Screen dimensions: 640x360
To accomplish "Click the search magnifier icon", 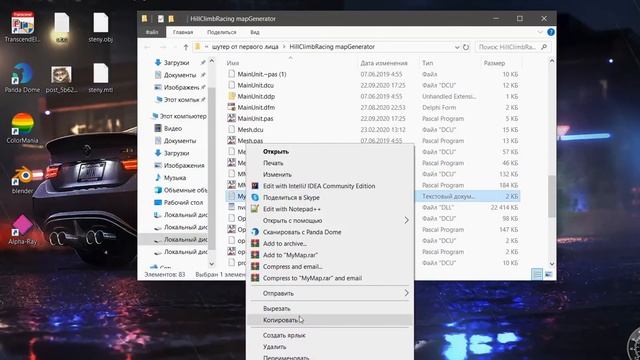I will [544, 47].
